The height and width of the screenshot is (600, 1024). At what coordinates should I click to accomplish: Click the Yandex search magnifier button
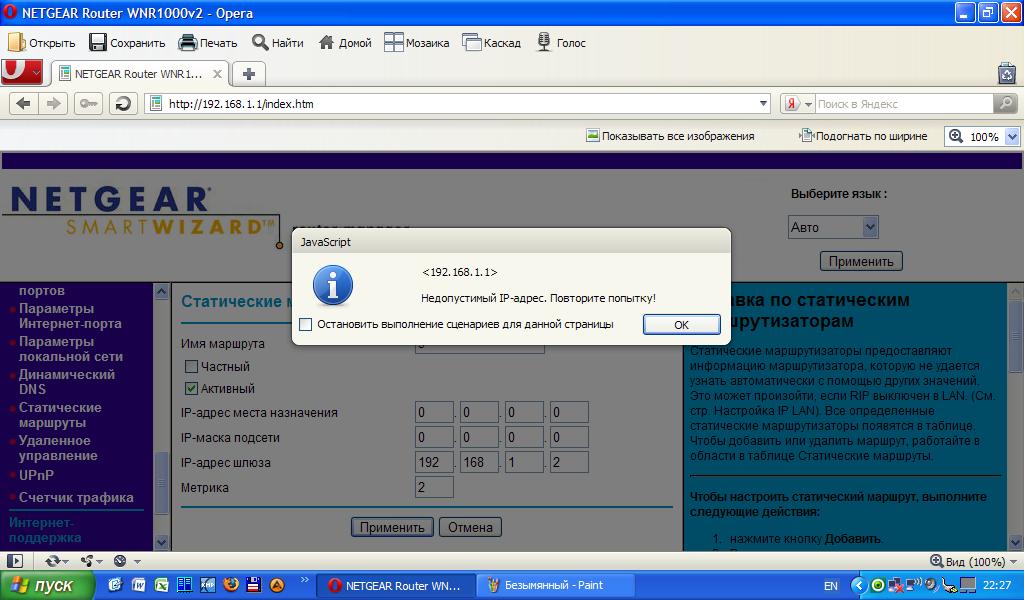1005,103
